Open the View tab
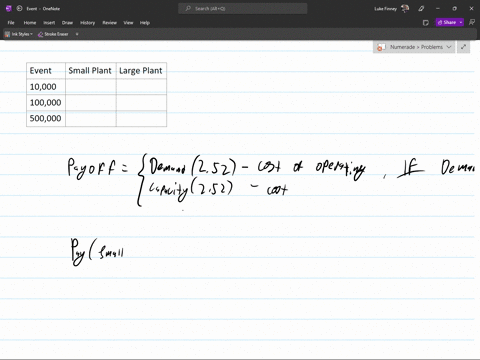Image resolution: width=480 pixels, height=360 pixels. (x=128, y=23)
